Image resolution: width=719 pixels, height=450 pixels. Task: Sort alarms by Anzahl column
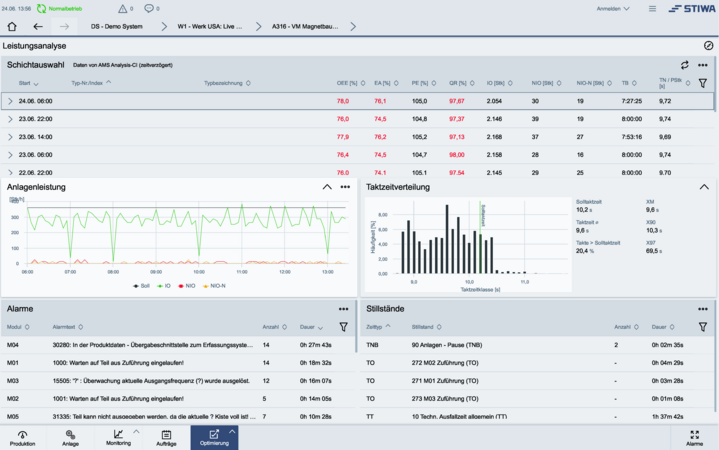click(275, 327)
